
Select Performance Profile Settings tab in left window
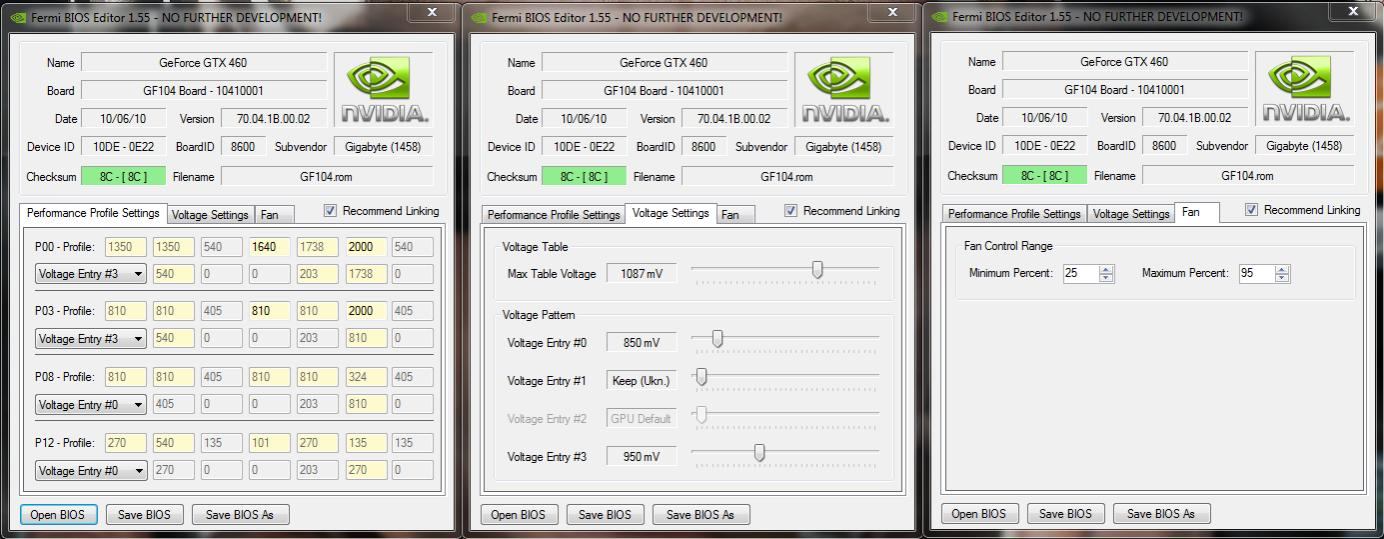point(93,213)
